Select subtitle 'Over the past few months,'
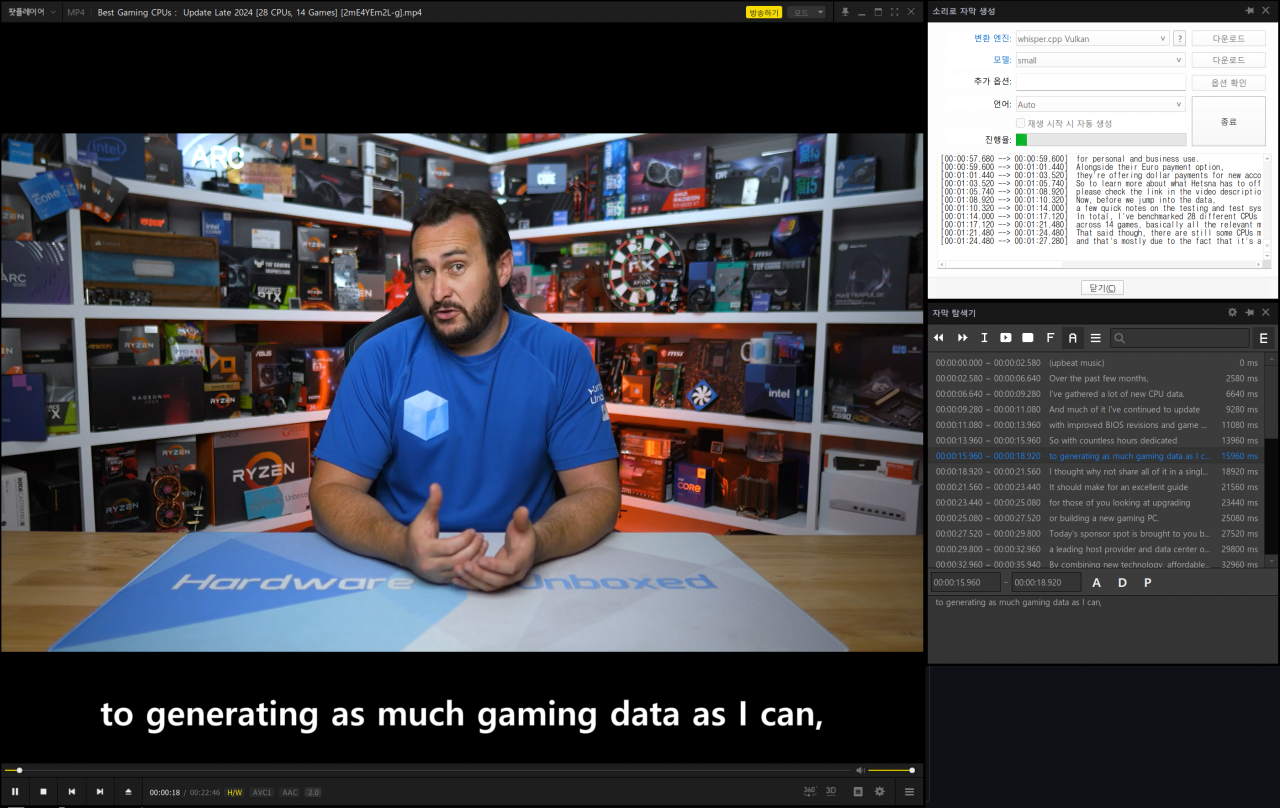Screen dimensions: 1280x808 click(x=1098, y=379)
